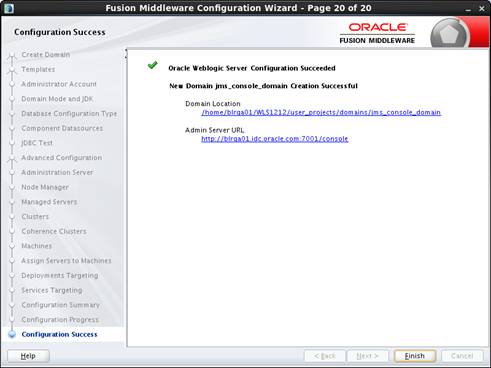Select Create Domain step in sidebar
491x368 pixels.
[x=46, y=54]
